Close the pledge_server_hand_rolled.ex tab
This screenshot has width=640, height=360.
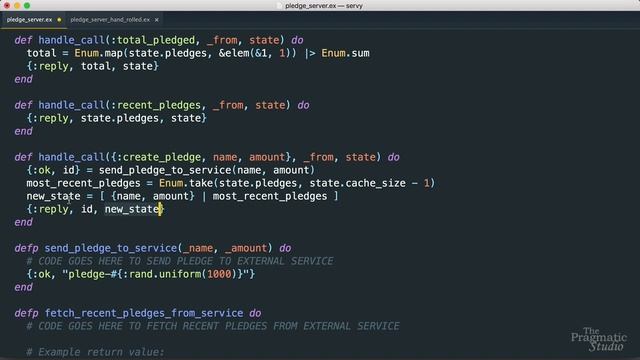pyautogui.click(x=157, y=20)
